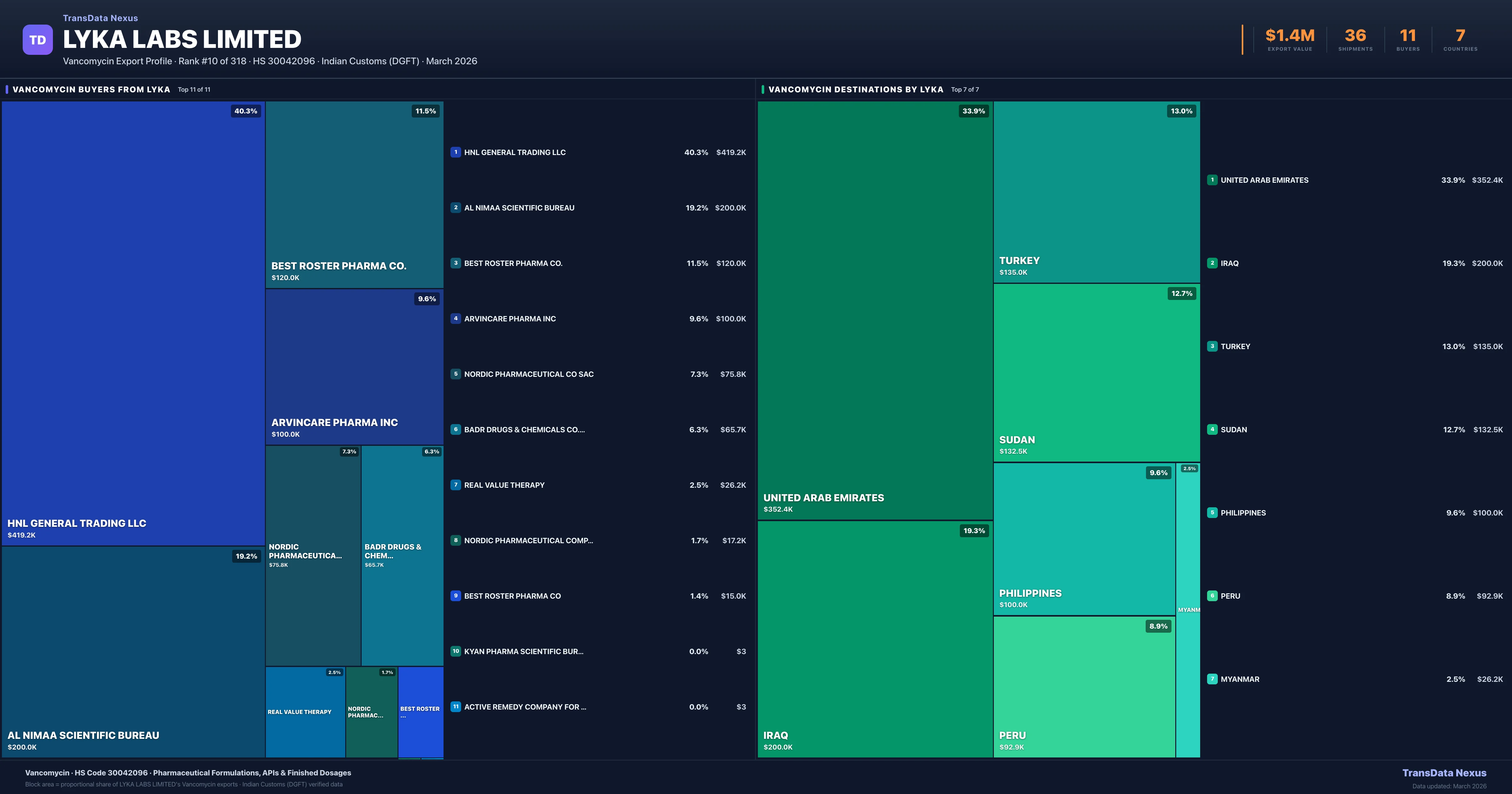This screenshot has height=794, width=1512.
Task: Expand the Top 7 of 7 destinations list
Action: click(964, 89)
